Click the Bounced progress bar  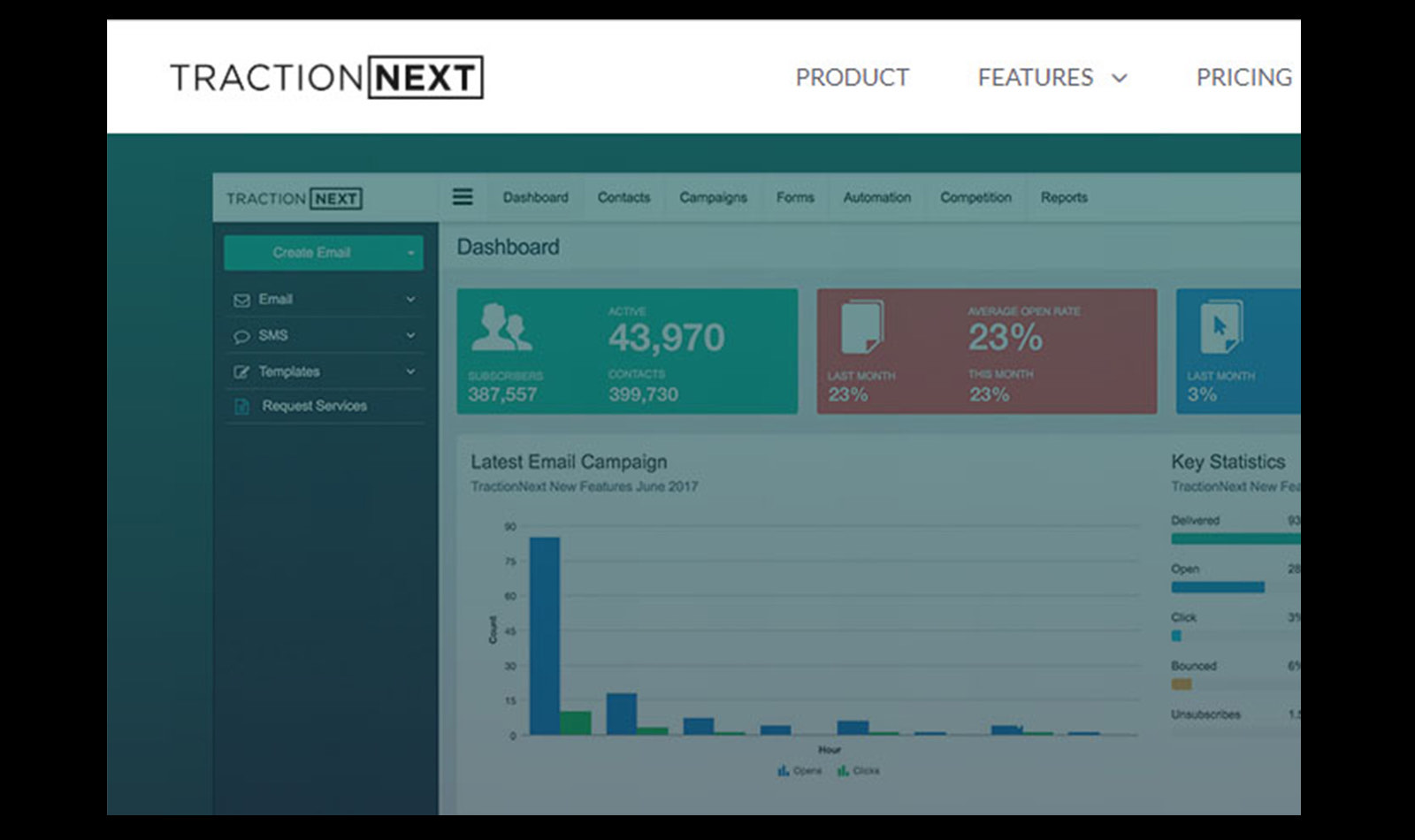1182,684
